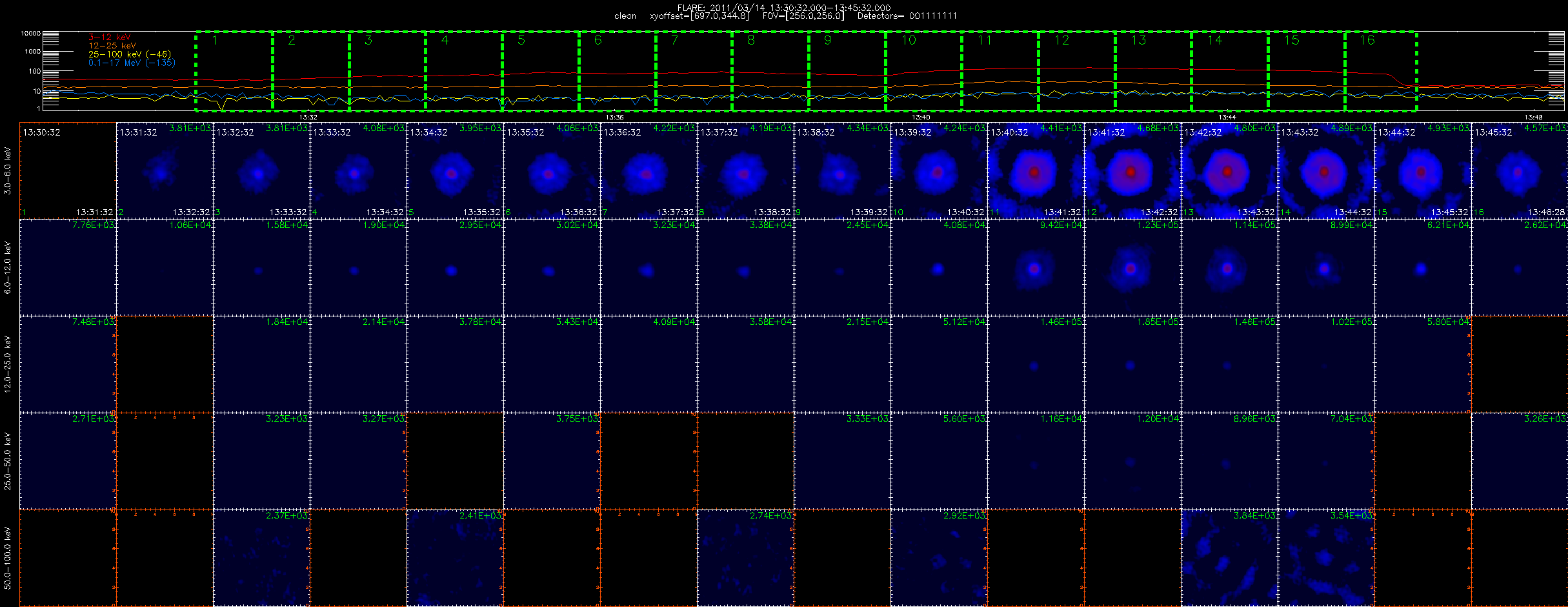Select interval 16 marker in the light curve
This screenshot has height=607, width=1568.
[1367, 40]
